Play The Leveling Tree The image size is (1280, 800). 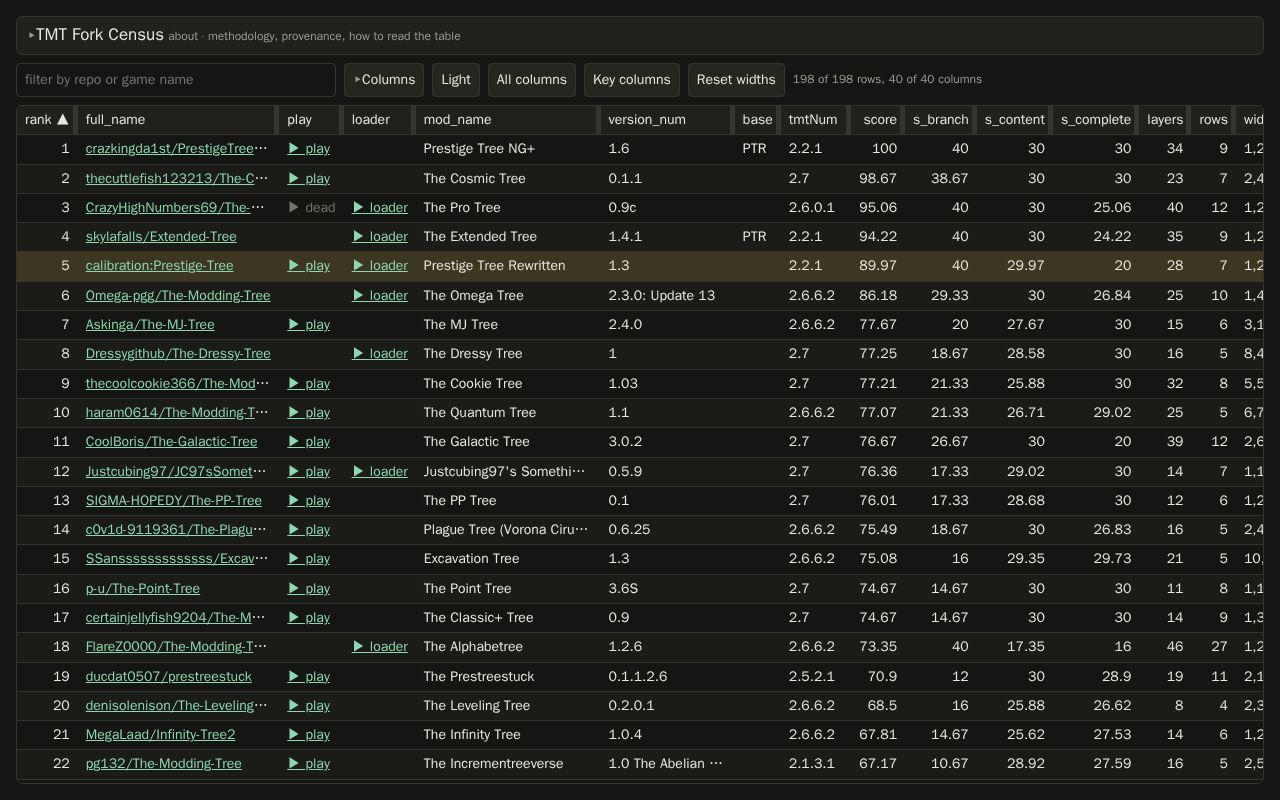[309, 705]
